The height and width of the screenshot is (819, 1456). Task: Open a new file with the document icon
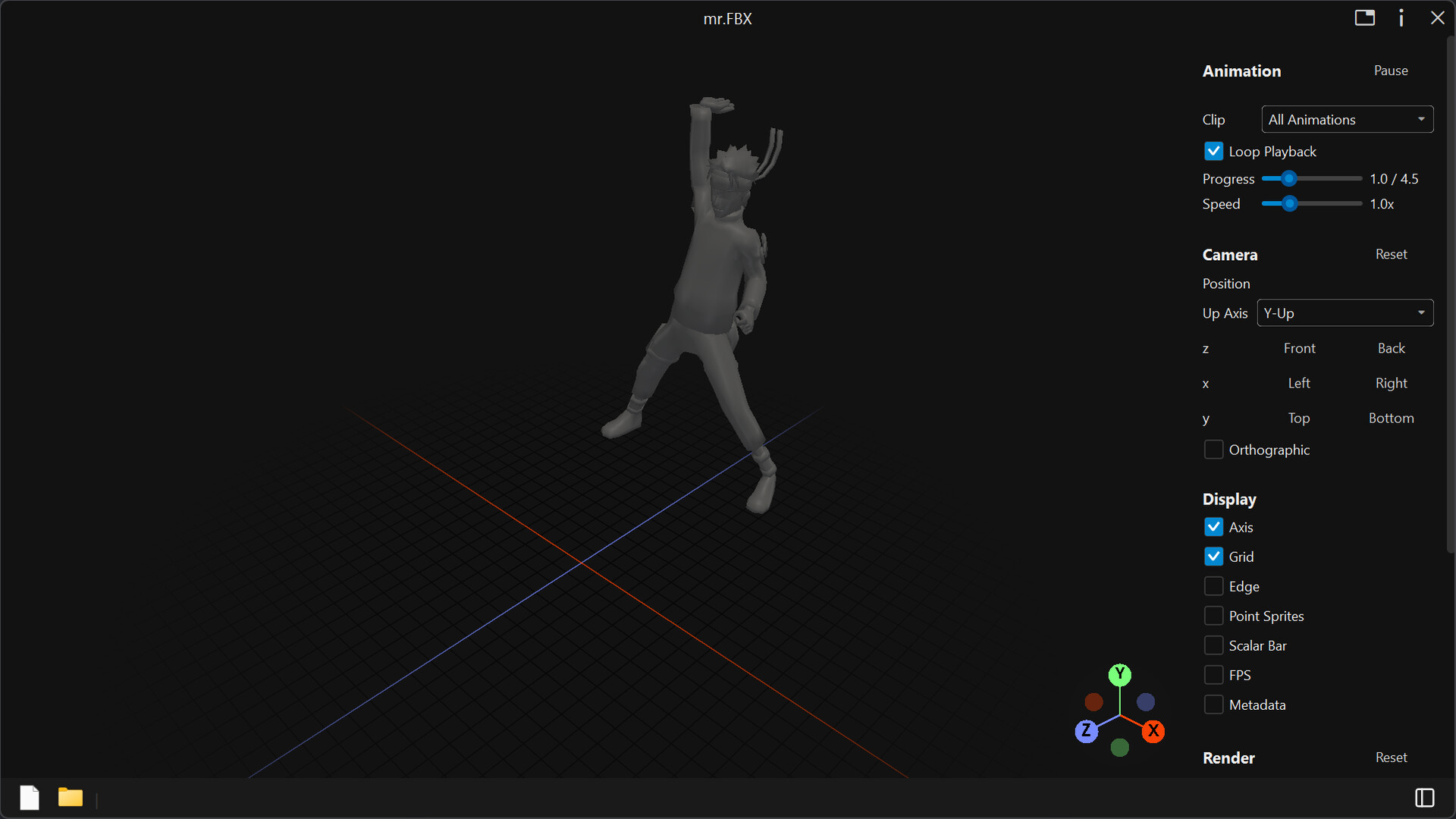pos(30,798)
